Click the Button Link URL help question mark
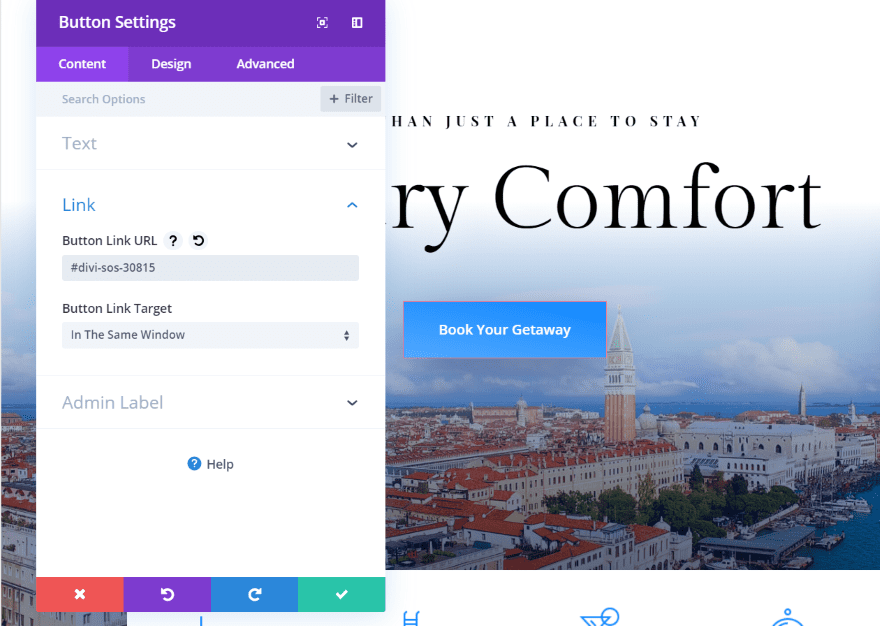880x626 pixels. point(173,241)
